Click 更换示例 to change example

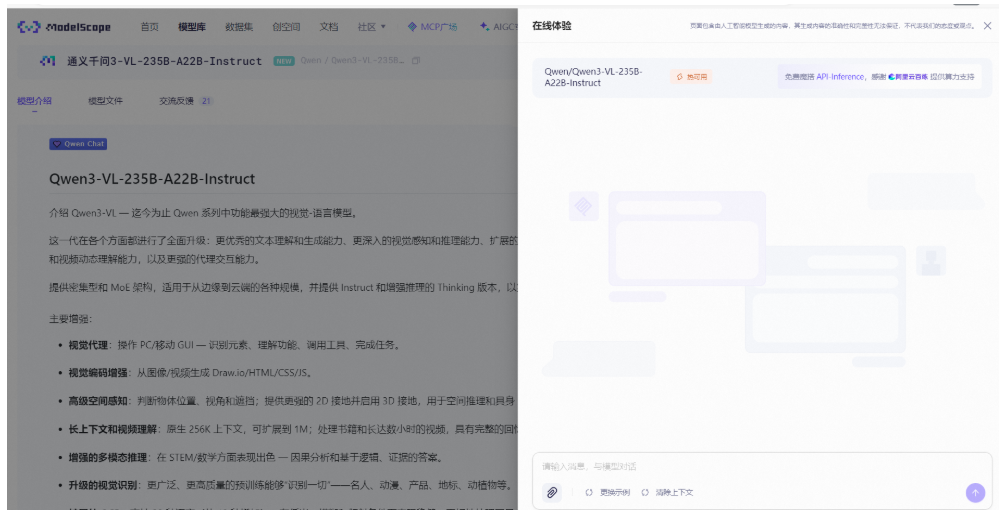click(608, 492)
